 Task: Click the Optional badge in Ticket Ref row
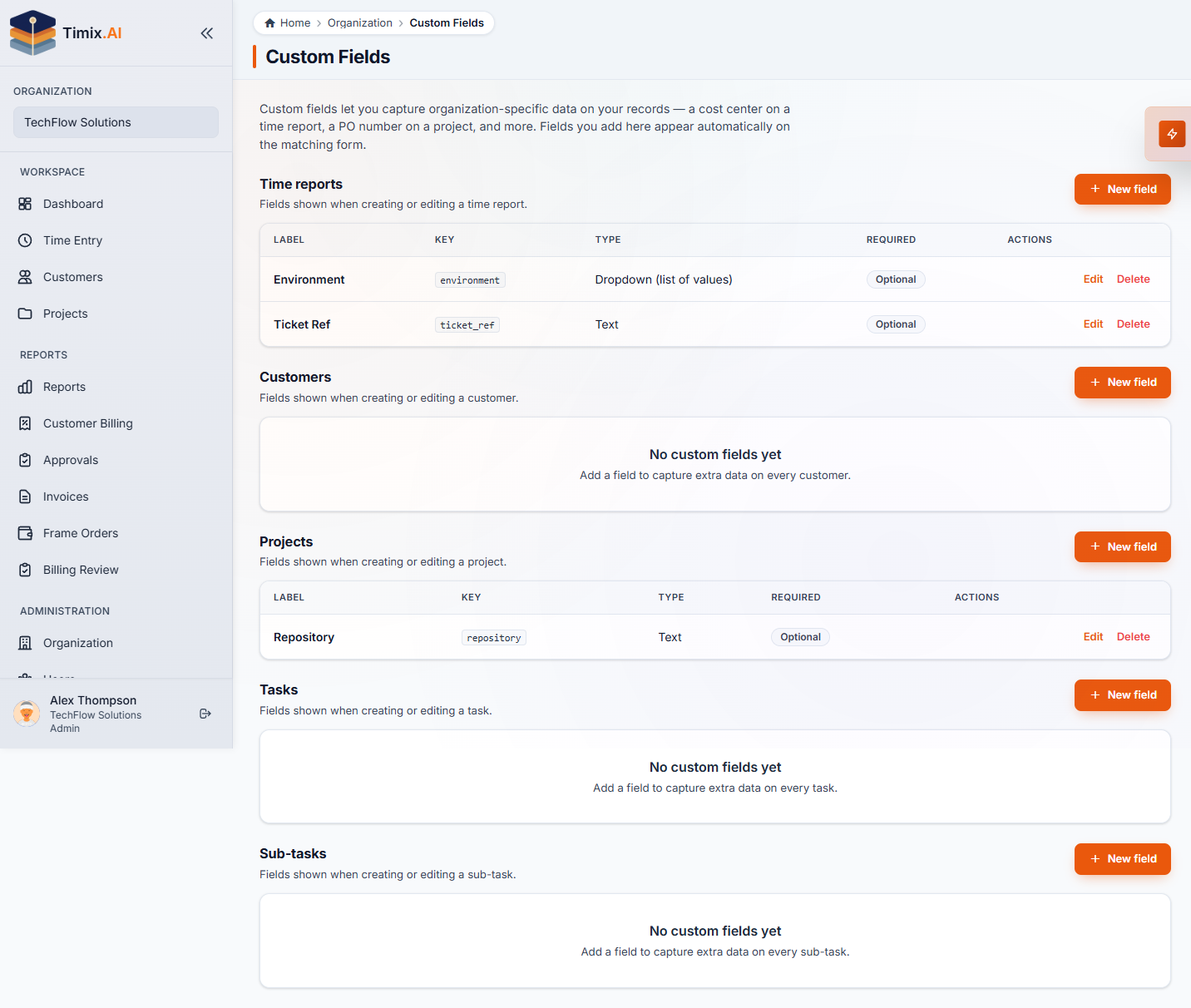click(896, 324)
